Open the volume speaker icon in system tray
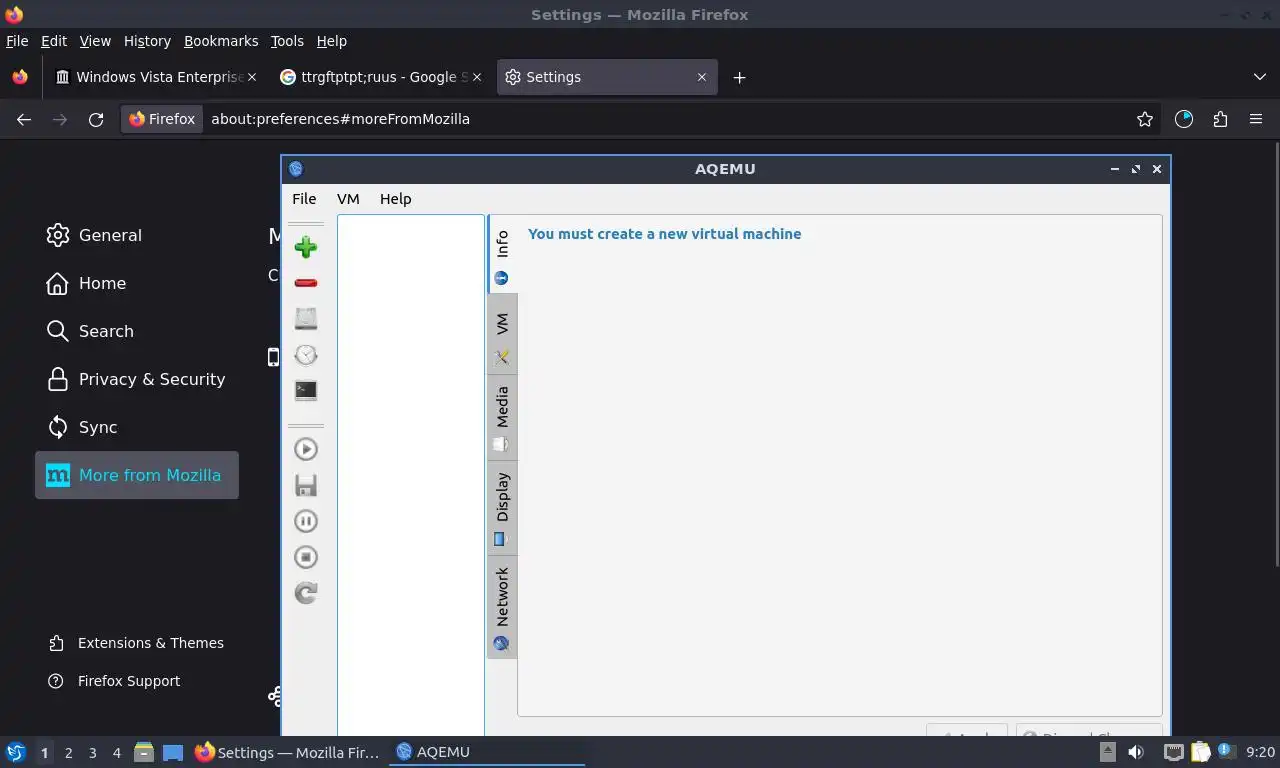 point(1136,752)
